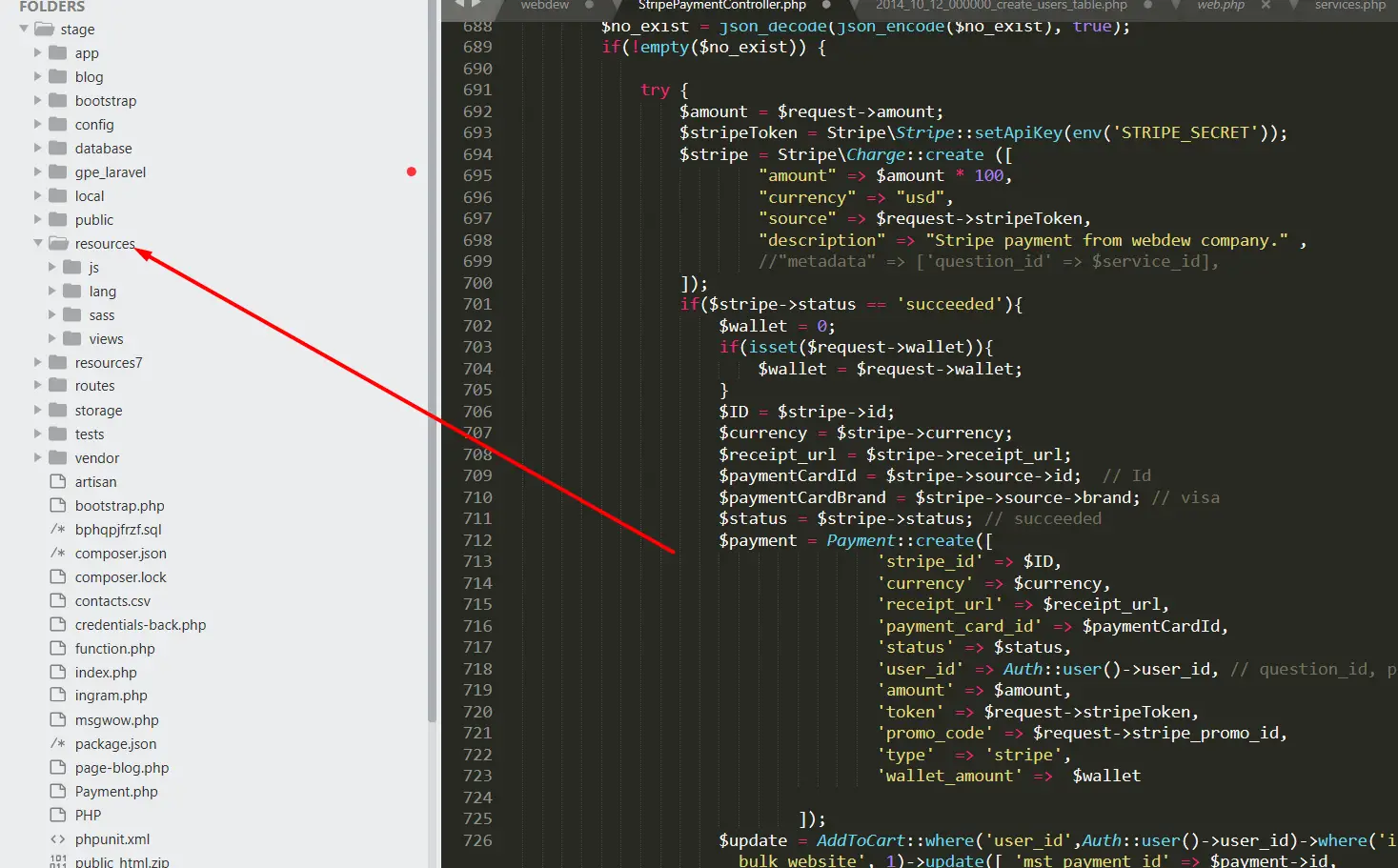Click the package.json file icon
The width and height of the screenshot is (1398, 868).
pyautogui.click(x=58, y=743)
